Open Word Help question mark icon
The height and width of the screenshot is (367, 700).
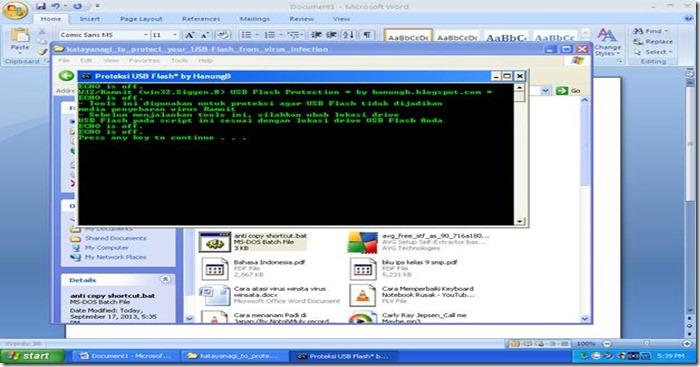tap(688, 19)
